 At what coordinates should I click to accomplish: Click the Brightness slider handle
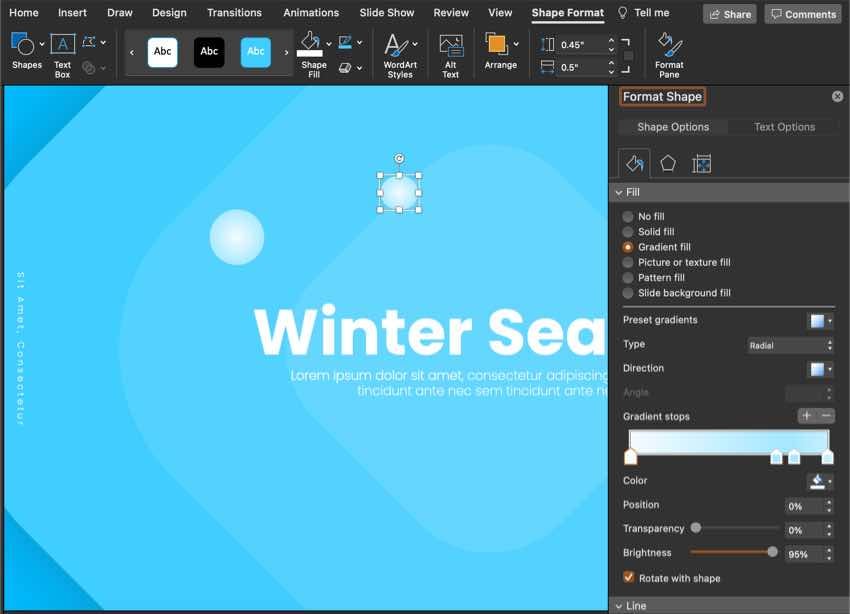click(772, 552)
